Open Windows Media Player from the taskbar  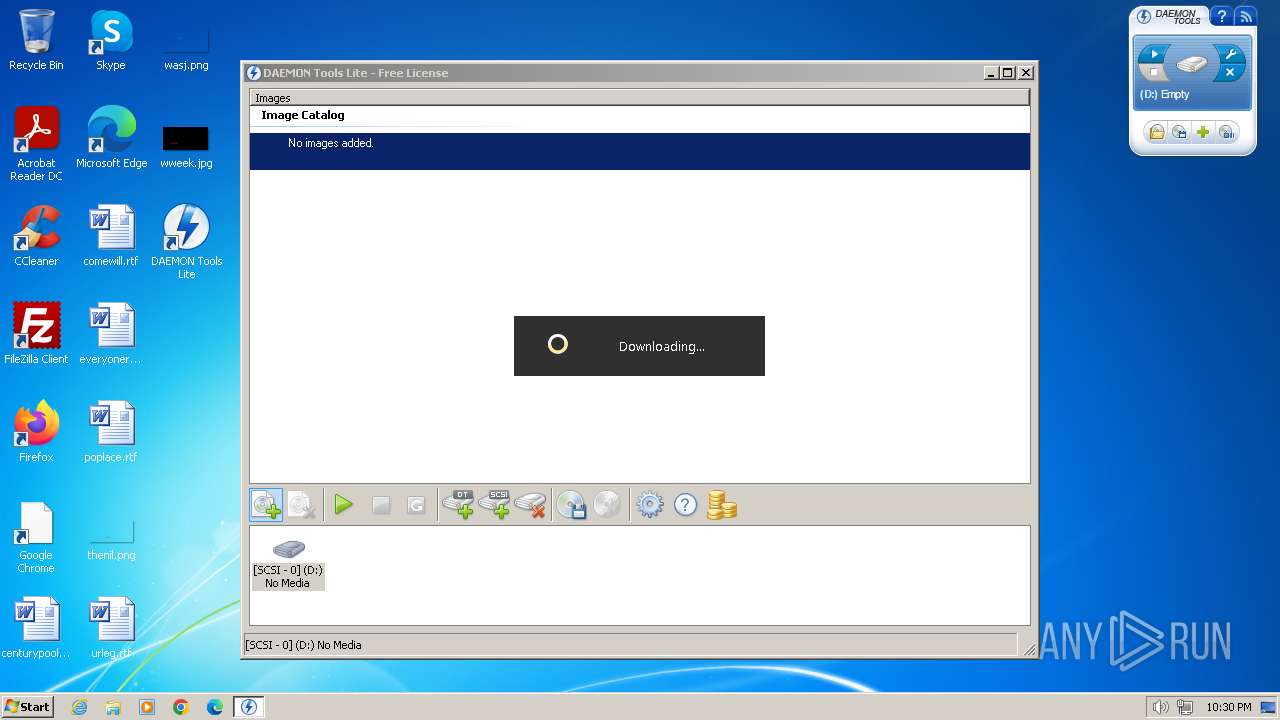pyautogui.click(x=147, y=707)
